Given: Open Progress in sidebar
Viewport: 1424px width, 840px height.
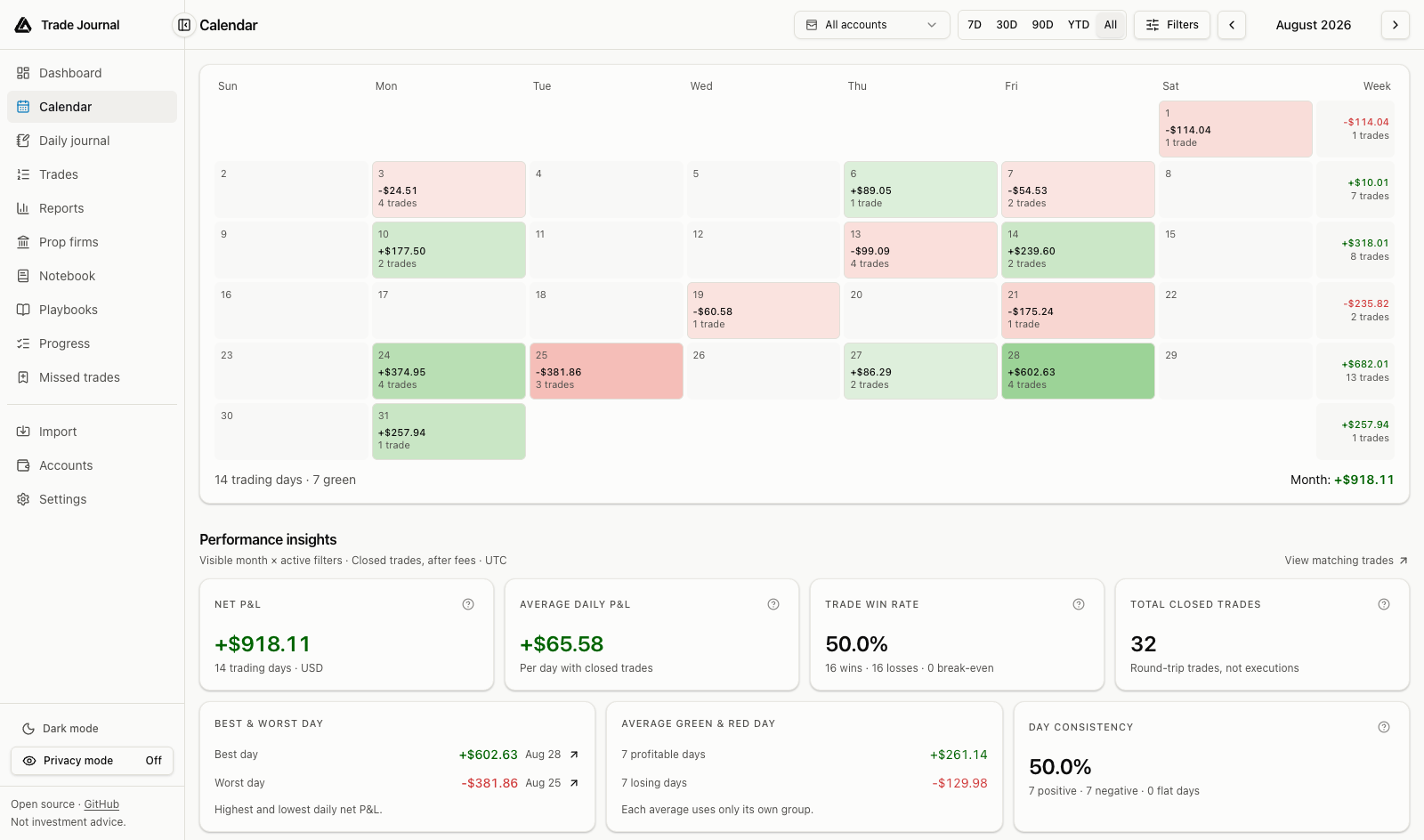Looking at the screenshot, I should tap(92, 343).
